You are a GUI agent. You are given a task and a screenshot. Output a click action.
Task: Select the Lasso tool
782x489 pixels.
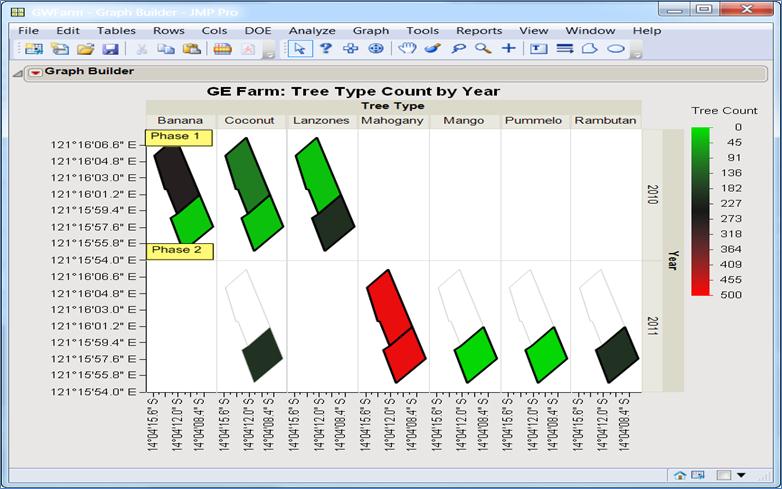coord(458,48)
